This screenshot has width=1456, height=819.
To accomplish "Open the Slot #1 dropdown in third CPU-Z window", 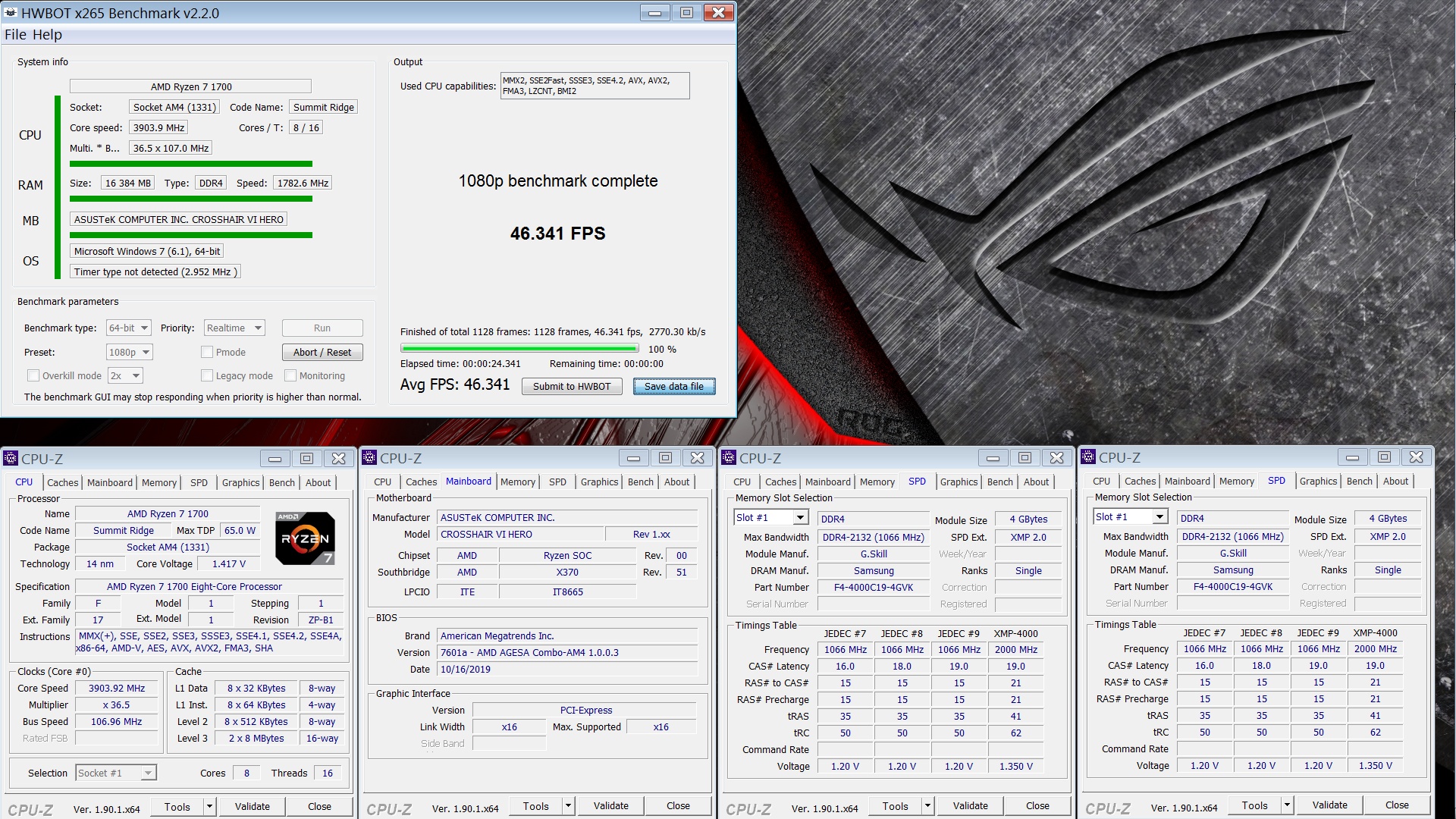I will point(771,518).
